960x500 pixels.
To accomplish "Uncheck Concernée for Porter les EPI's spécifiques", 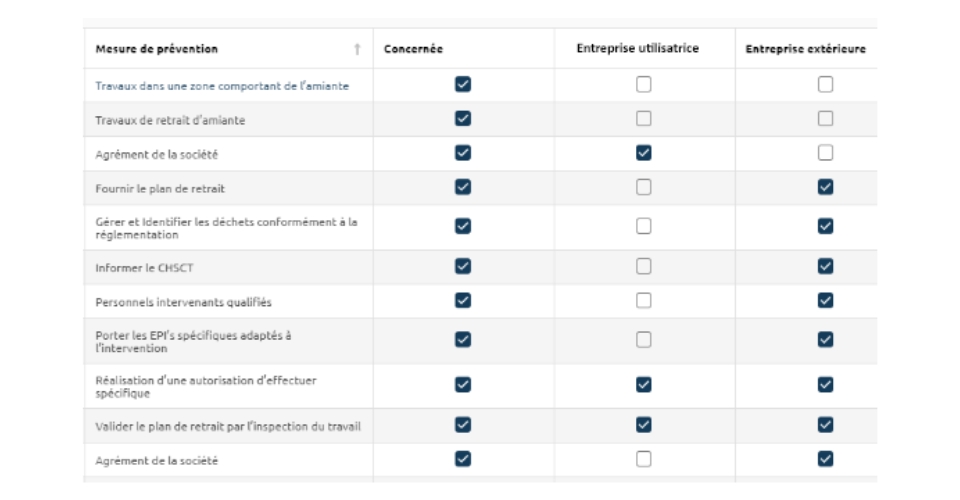I will 463,340.
